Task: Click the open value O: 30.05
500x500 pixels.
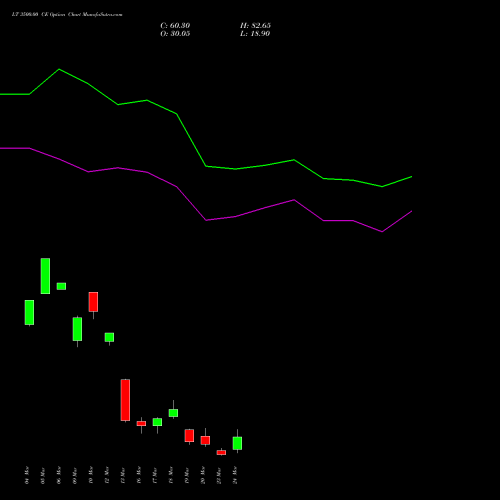Action: (x=175, y=34)
